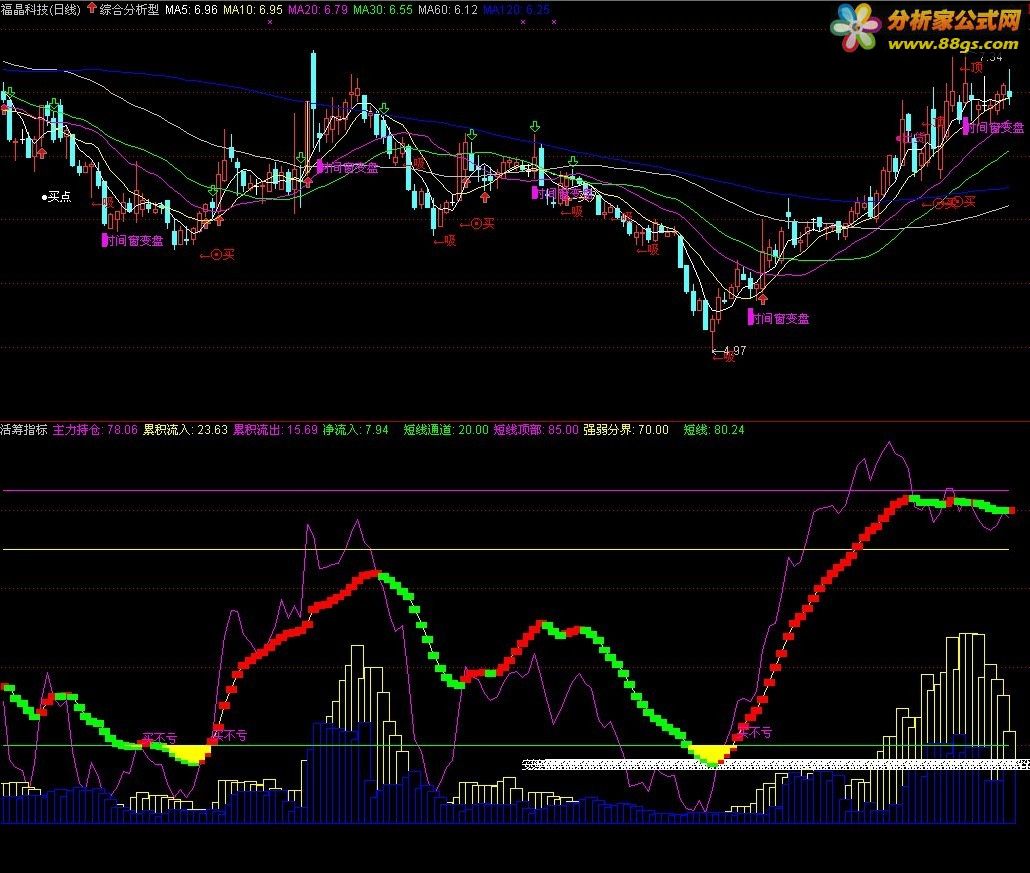Click the red 顶 marker near the price high
Image resolution: width=1030 pixels, height=873 pixels.
972,67
